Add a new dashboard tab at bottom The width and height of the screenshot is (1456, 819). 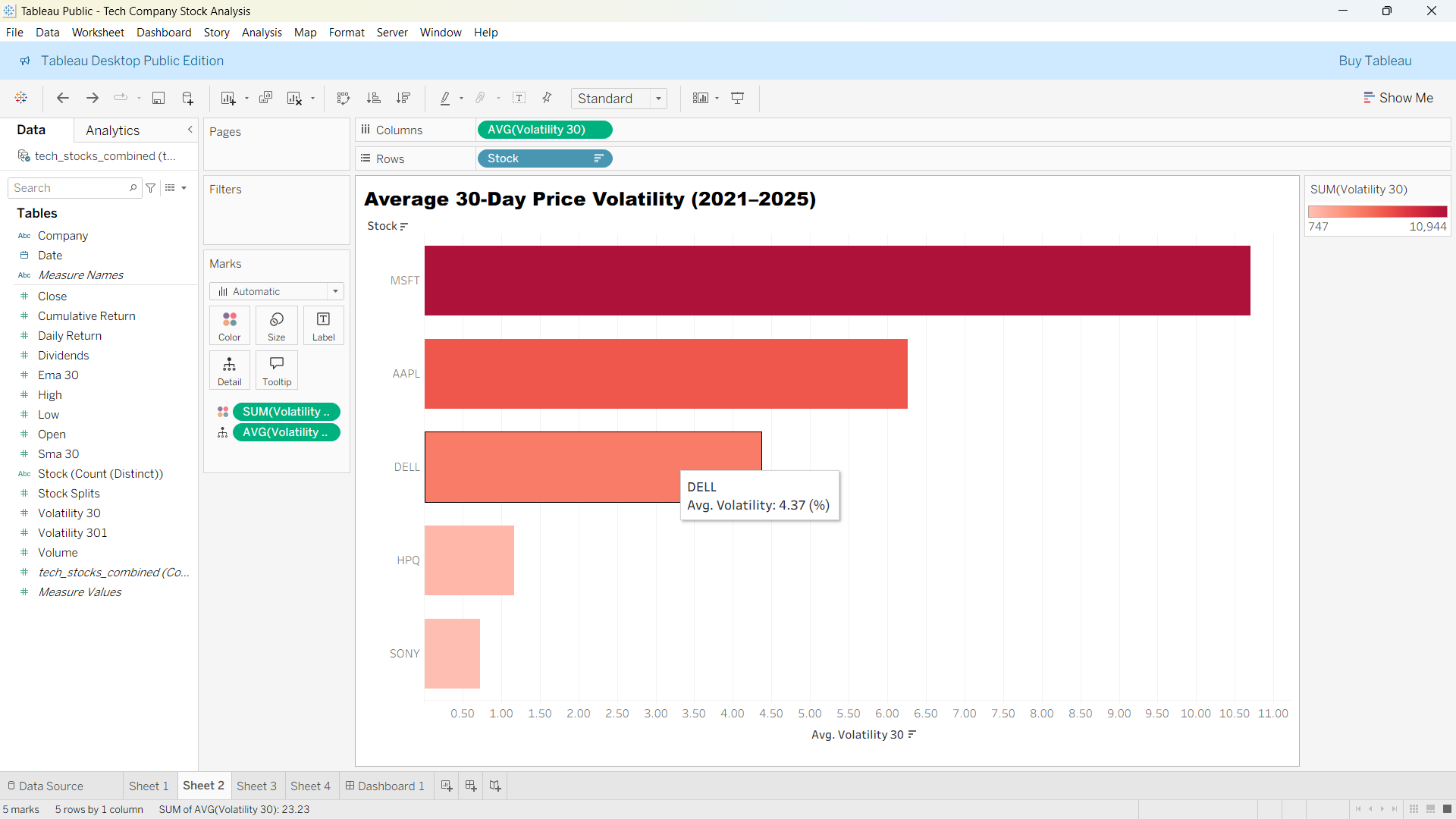pos(471,786)
